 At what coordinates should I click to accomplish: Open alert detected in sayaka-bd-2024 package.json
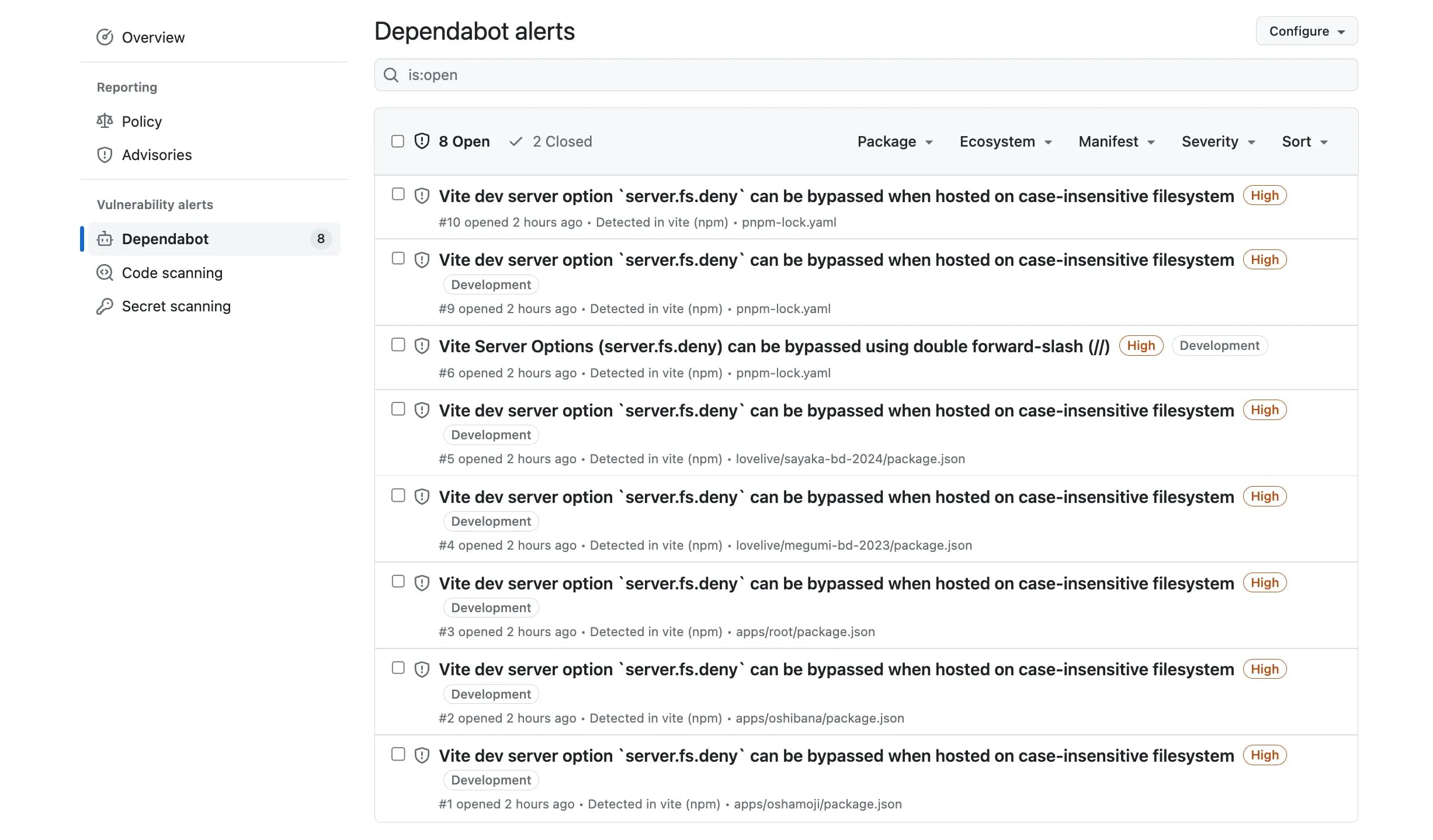835,411
